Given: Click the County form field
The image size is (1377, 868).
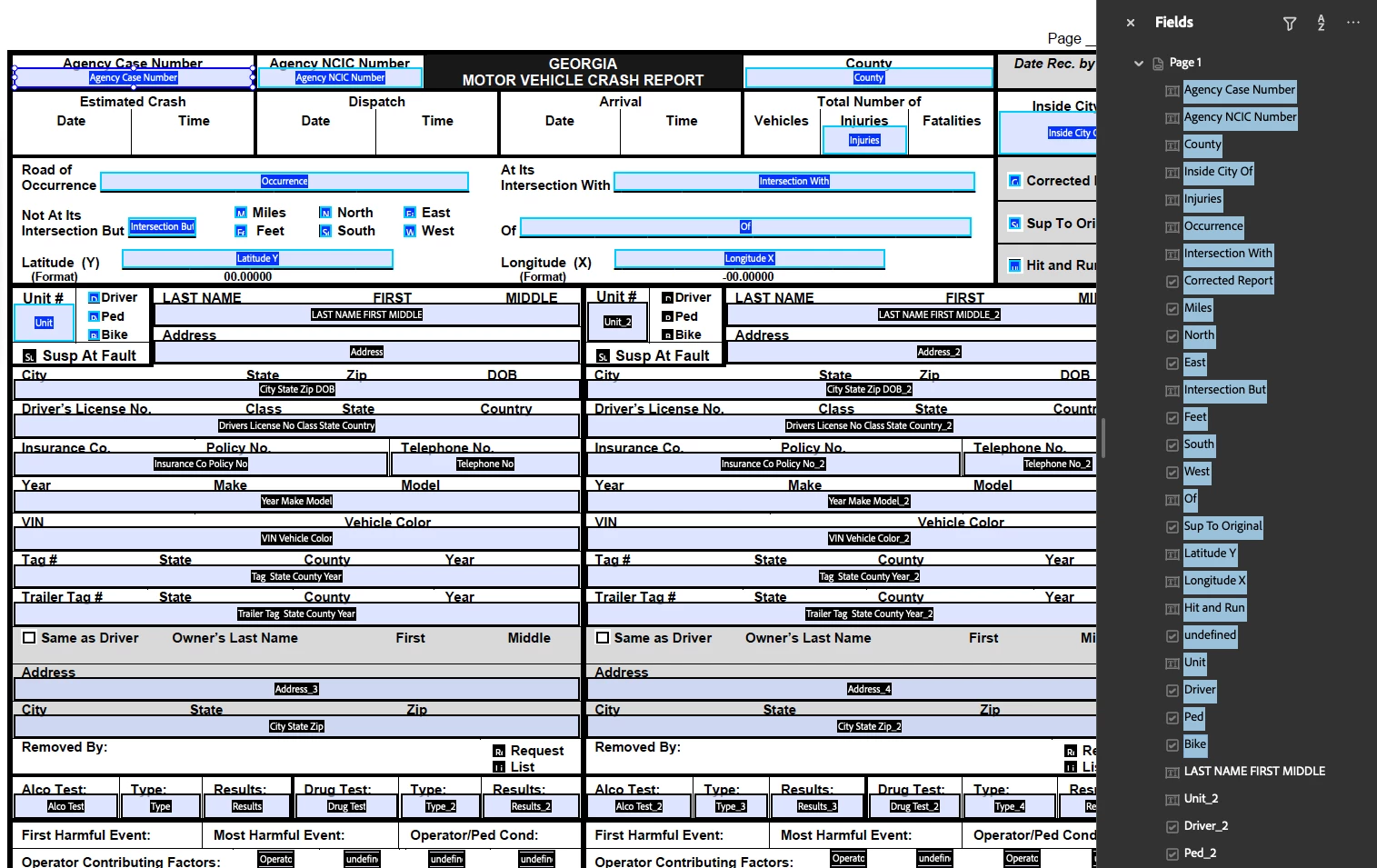Looking at the screenshot, I should click(869, 78).
